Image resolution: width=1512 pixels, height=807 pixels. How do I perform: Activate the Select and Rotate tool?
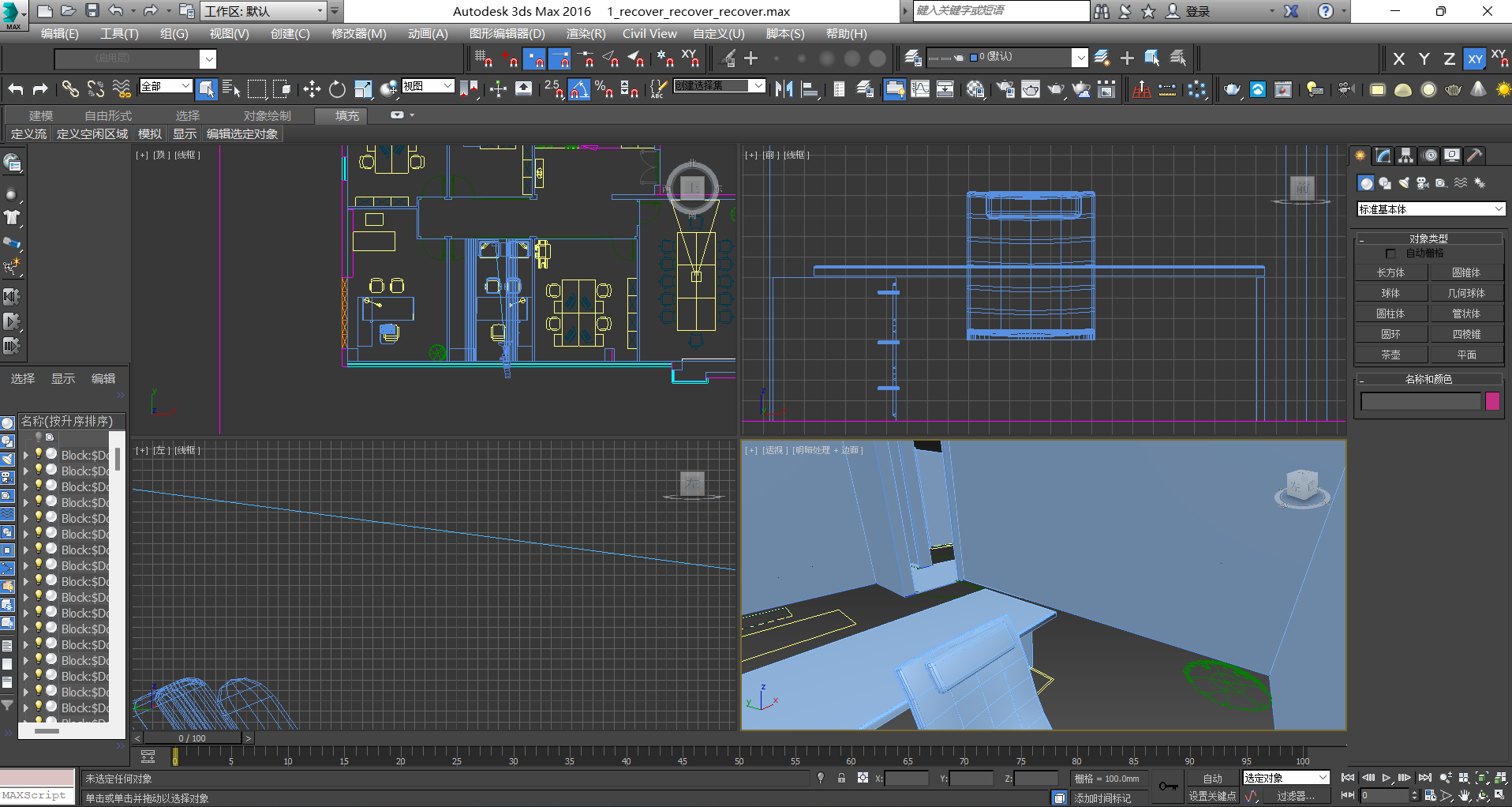click(x=337, y=89)
